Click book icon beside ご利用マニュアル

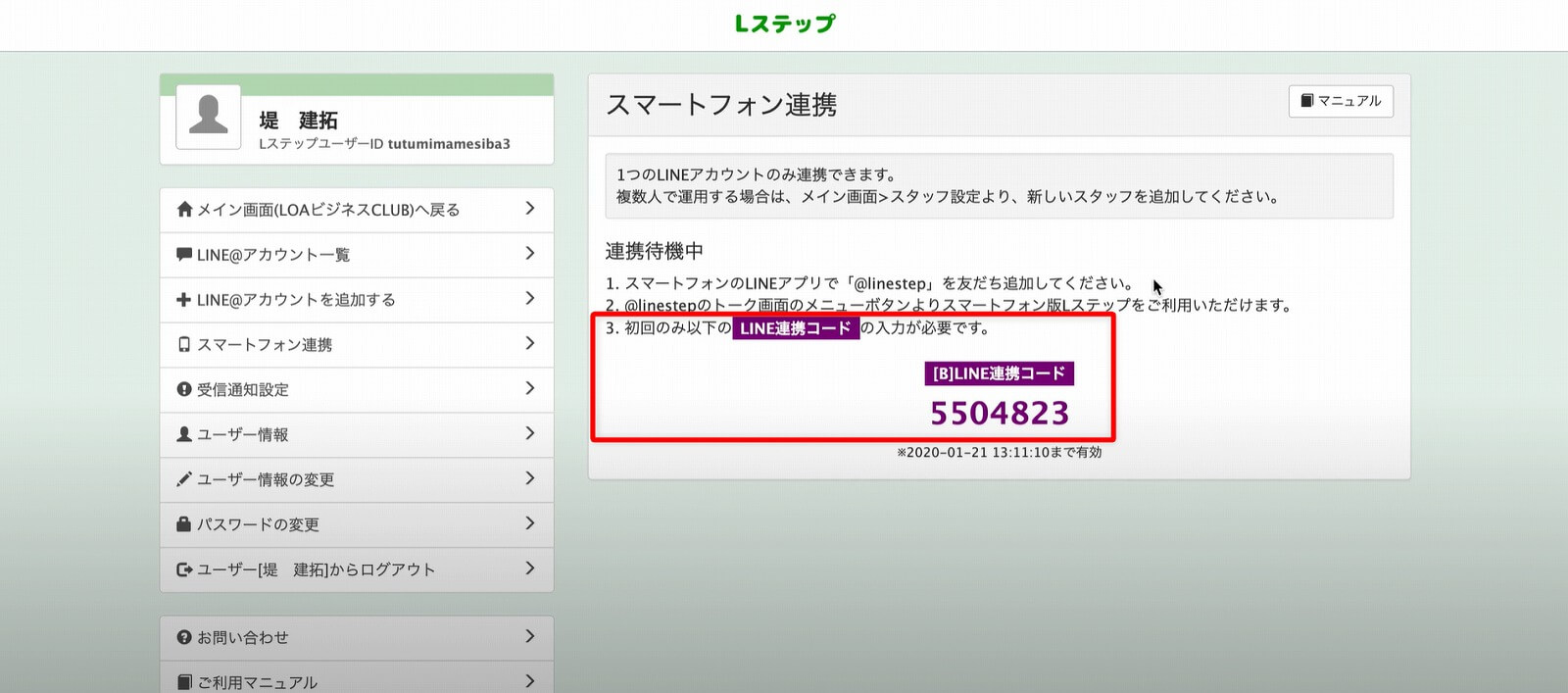pos(184,681)
